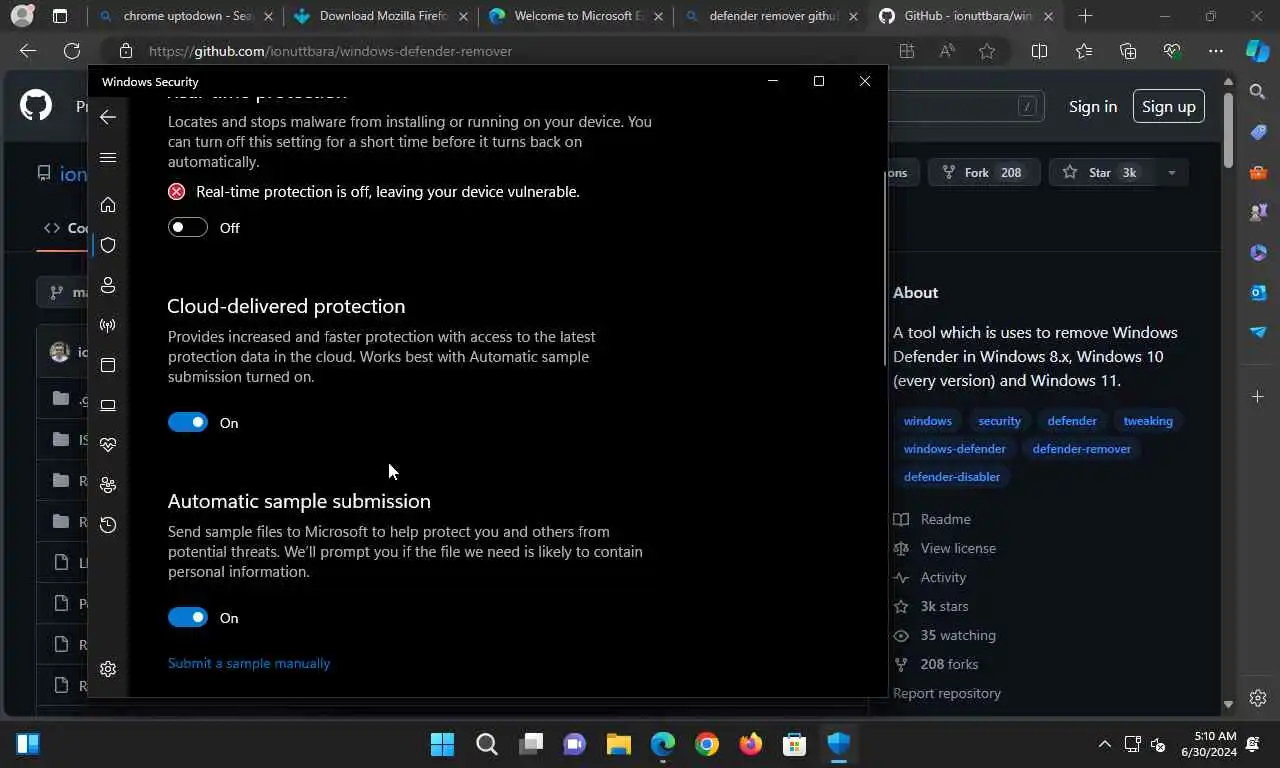Toggle Real-time protection switch
The height and width of the screenshot is (768, 1280).
point(188,227)
